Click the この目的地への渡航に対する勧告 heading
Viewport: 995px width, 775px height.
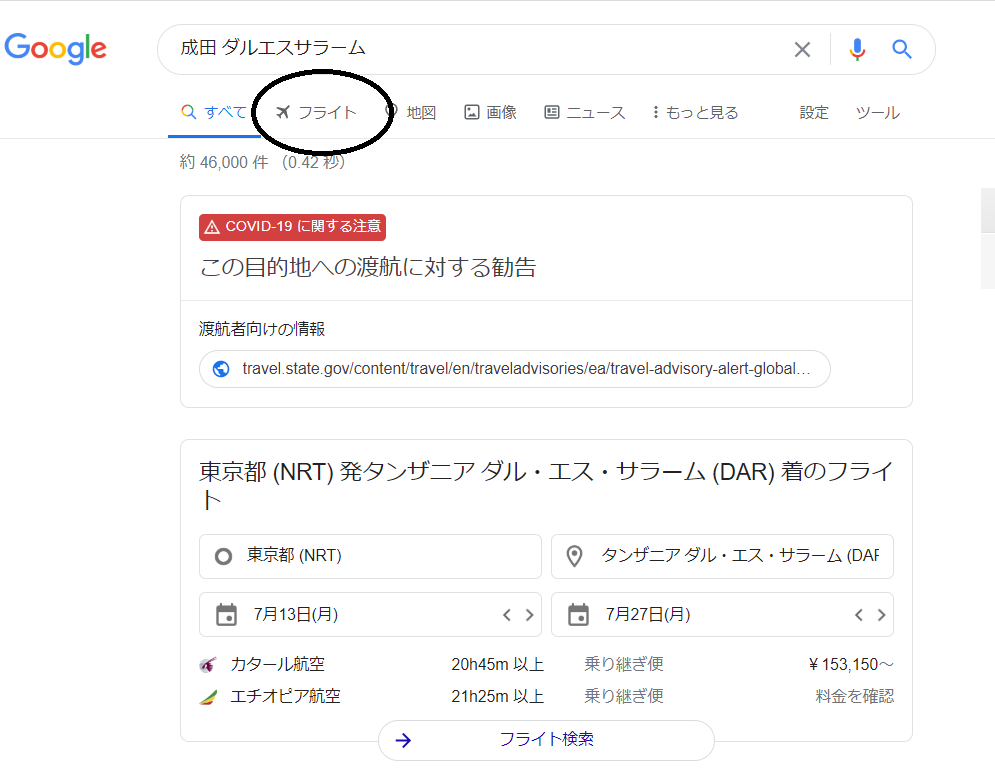[x=368, y=267]
